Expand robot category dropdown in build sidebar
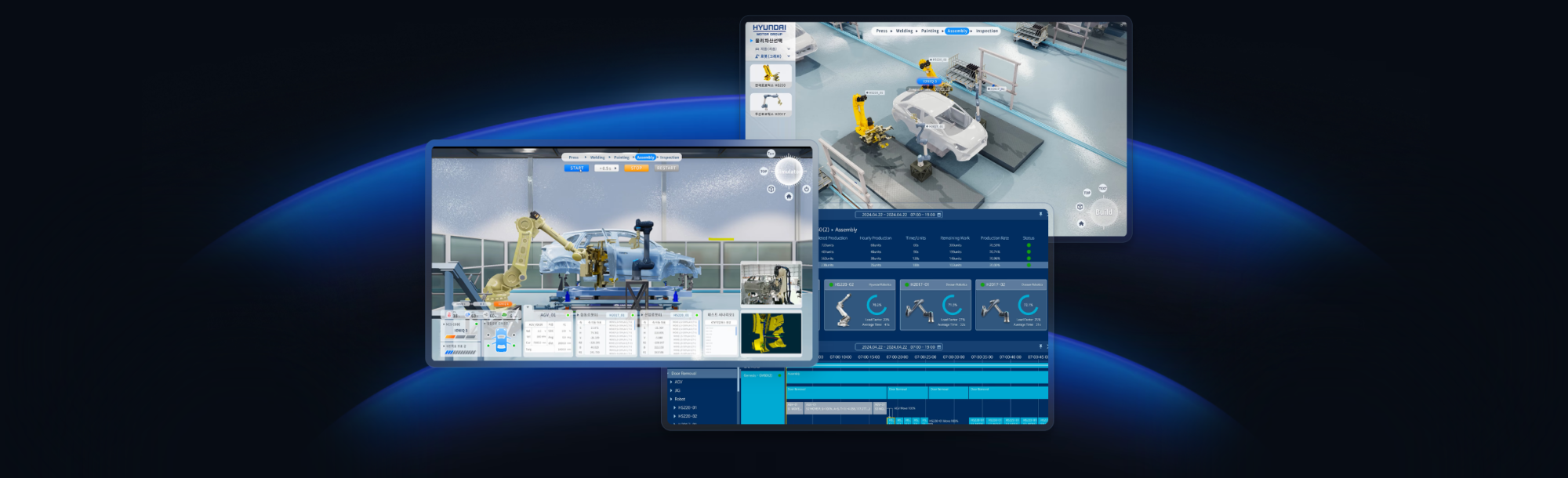The image size is (1568, 478). [788, 56]
